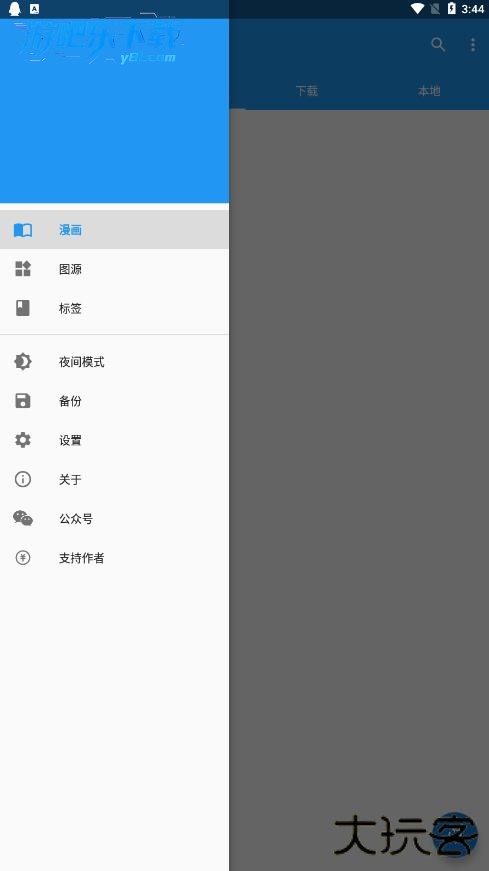Image resolution: width=489 pixels, height=871 pixels.
Task: Tap the battery icon in status bar
Action: (451, 8)
